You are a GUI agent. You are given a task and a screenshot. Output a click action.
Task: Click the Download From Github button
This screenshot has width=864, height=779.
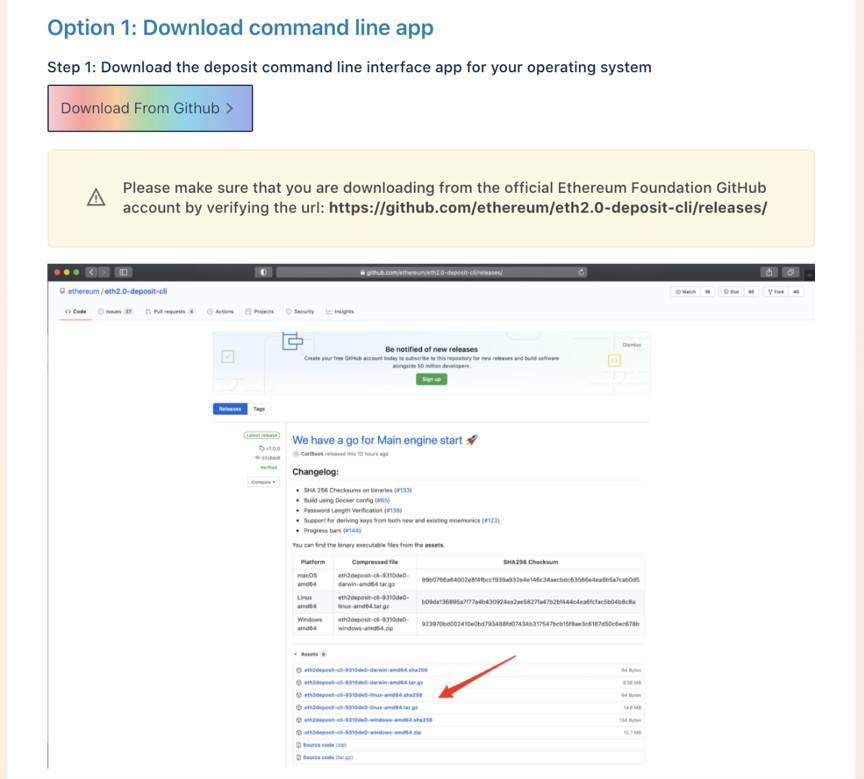[x=150, y=108]
